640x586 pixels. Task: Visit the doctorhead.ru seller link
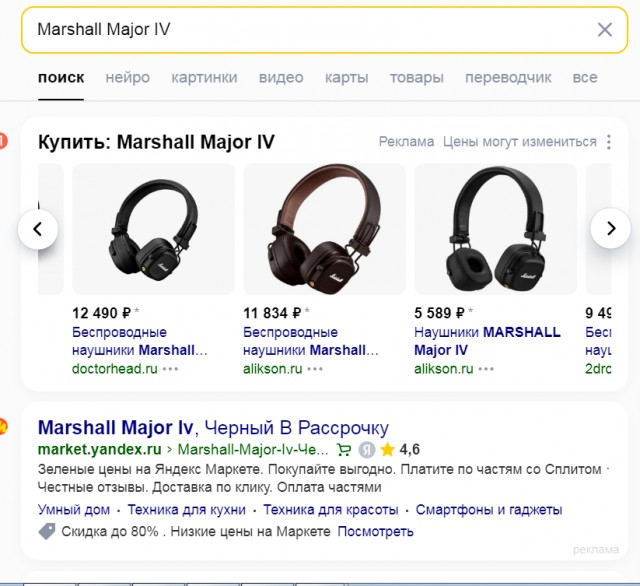click(115, 369)
